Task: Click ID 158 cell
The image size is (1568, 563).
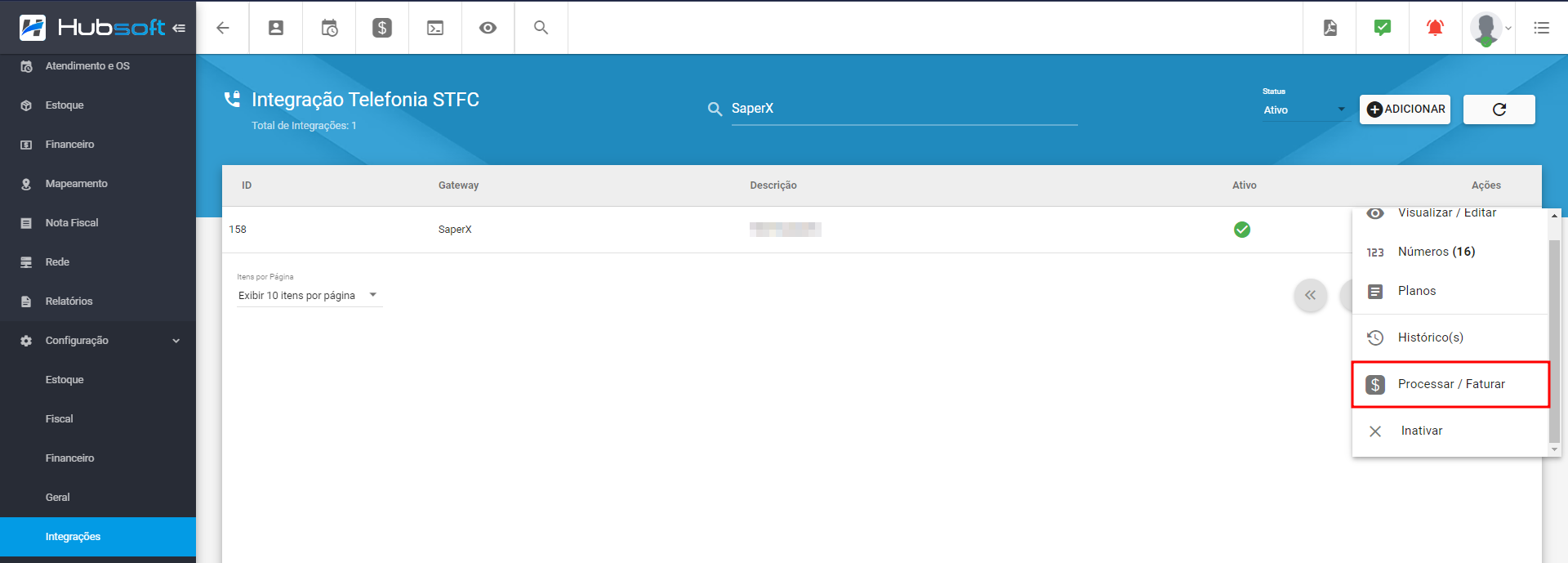Action: pyautogui.click(x=238, y=230)
